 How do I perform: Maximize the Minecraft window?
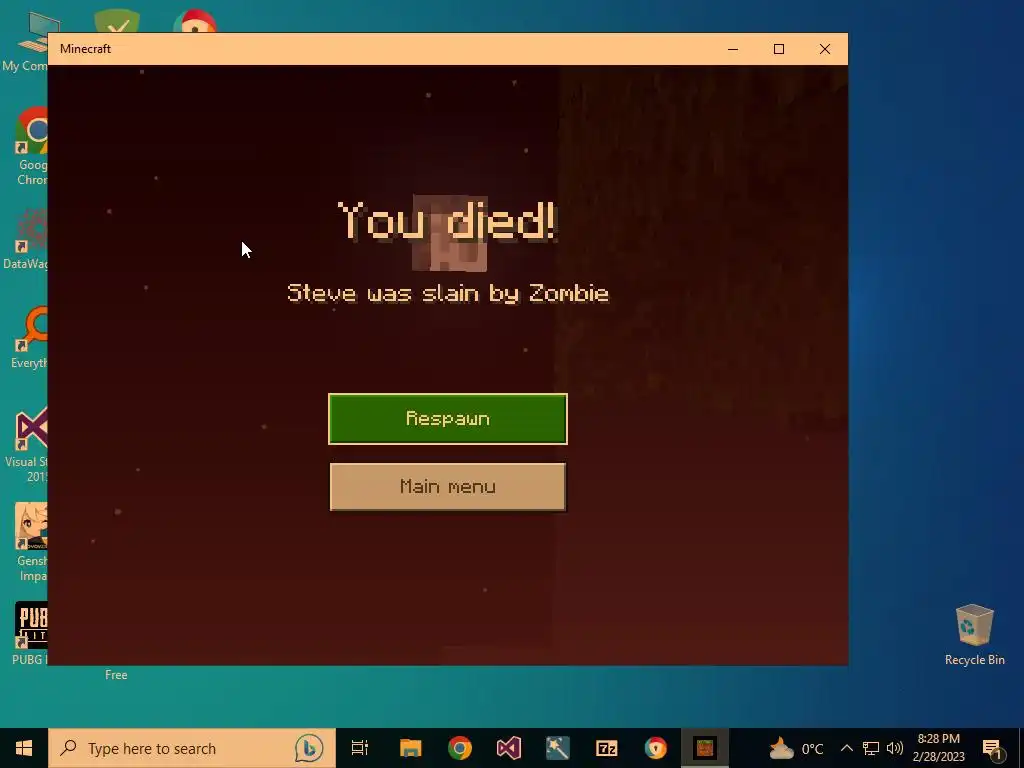point(778,49)
